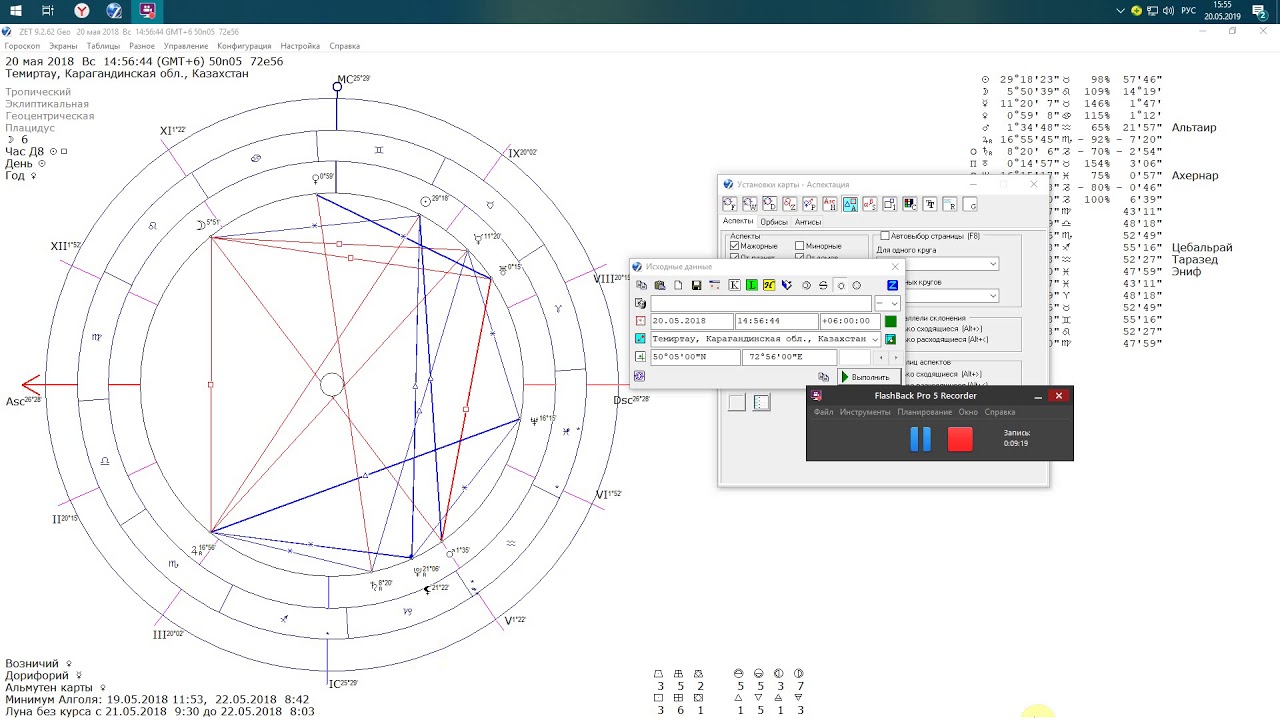Image resolution: width=1280 pixels, height=720 pixels.
Task: Click the GMT offset field +06:00:00
Action: click(x=850, y=321)
